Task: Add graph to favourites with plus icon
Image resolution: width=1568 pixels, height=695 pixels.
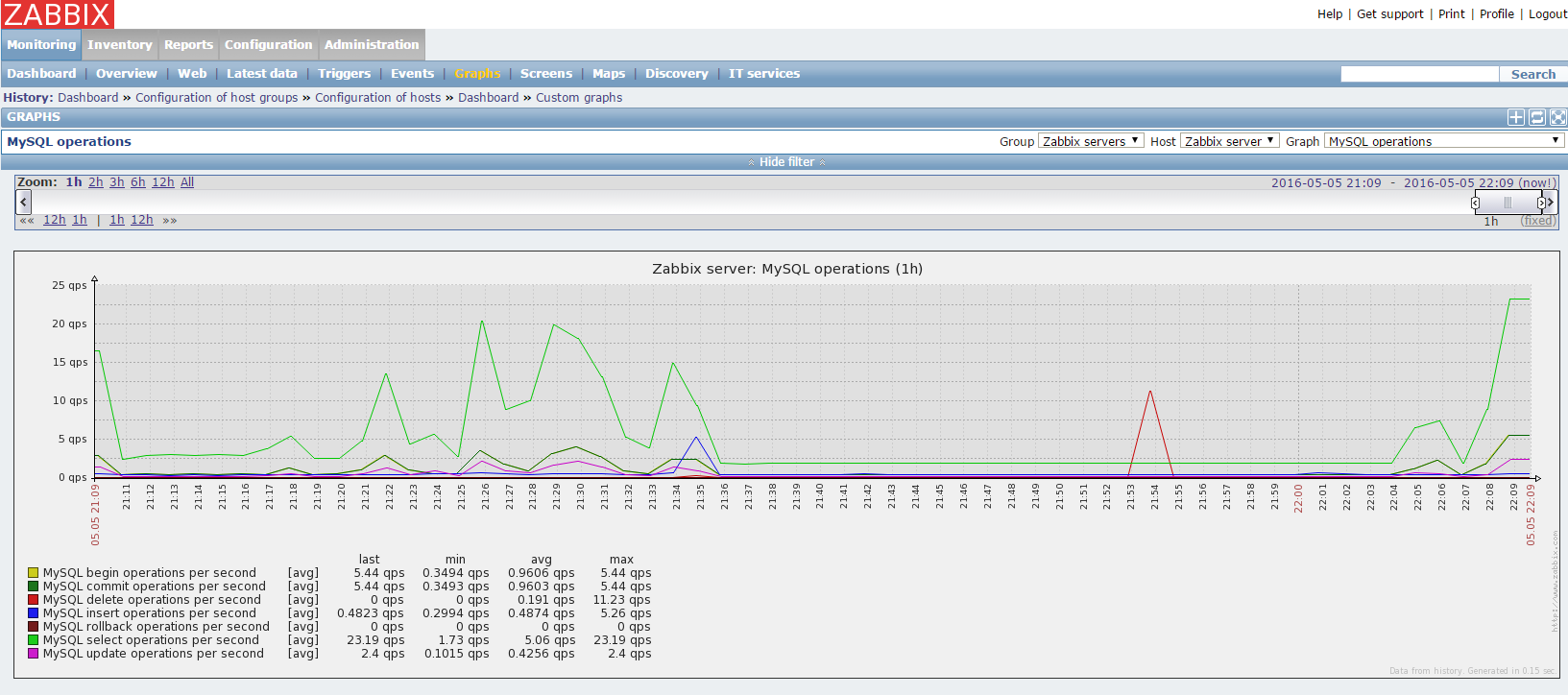Action: [1516, 117]
